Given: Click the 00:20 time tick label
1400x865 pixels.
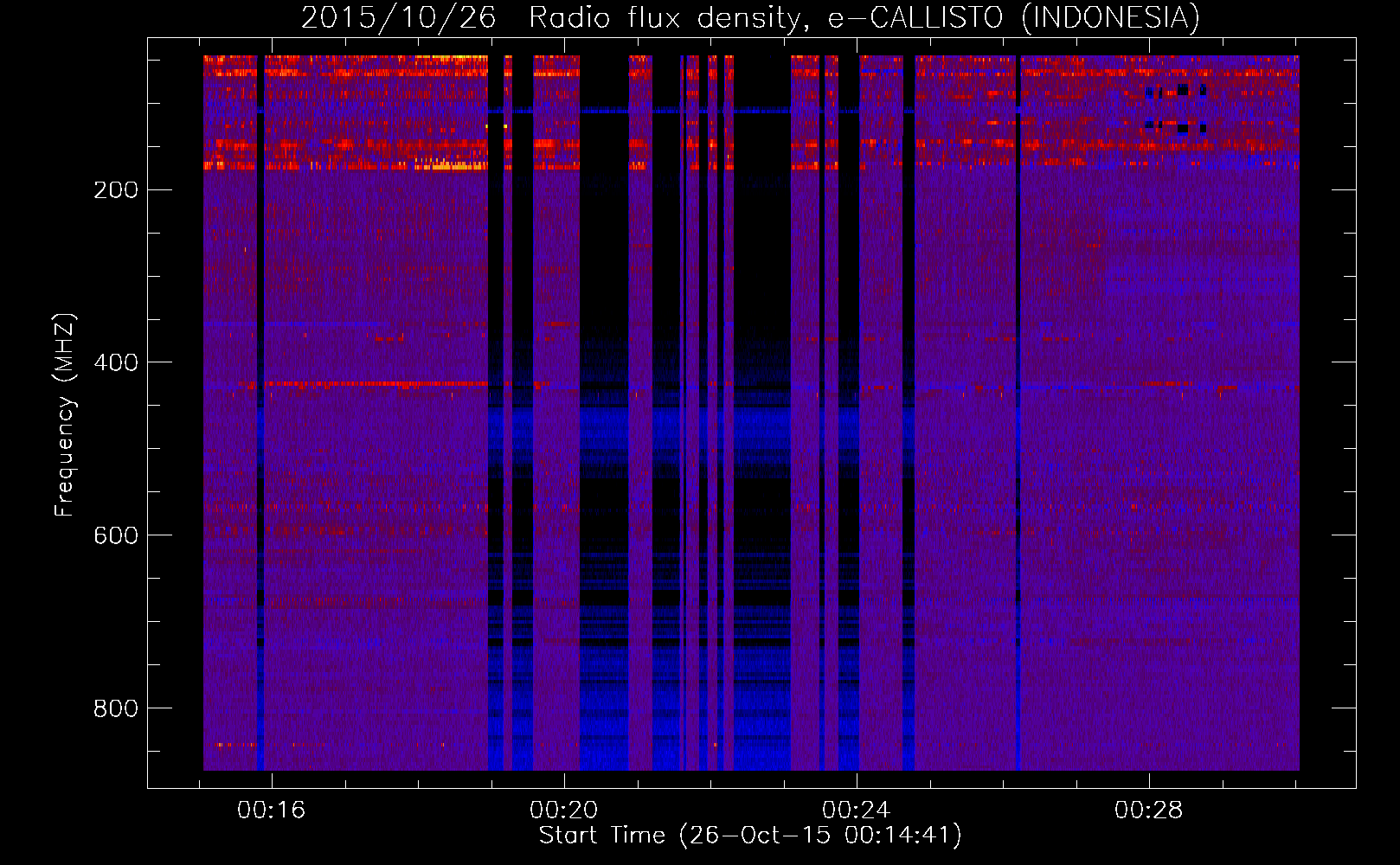Looking at the screenshot, I should click(564, 811).
